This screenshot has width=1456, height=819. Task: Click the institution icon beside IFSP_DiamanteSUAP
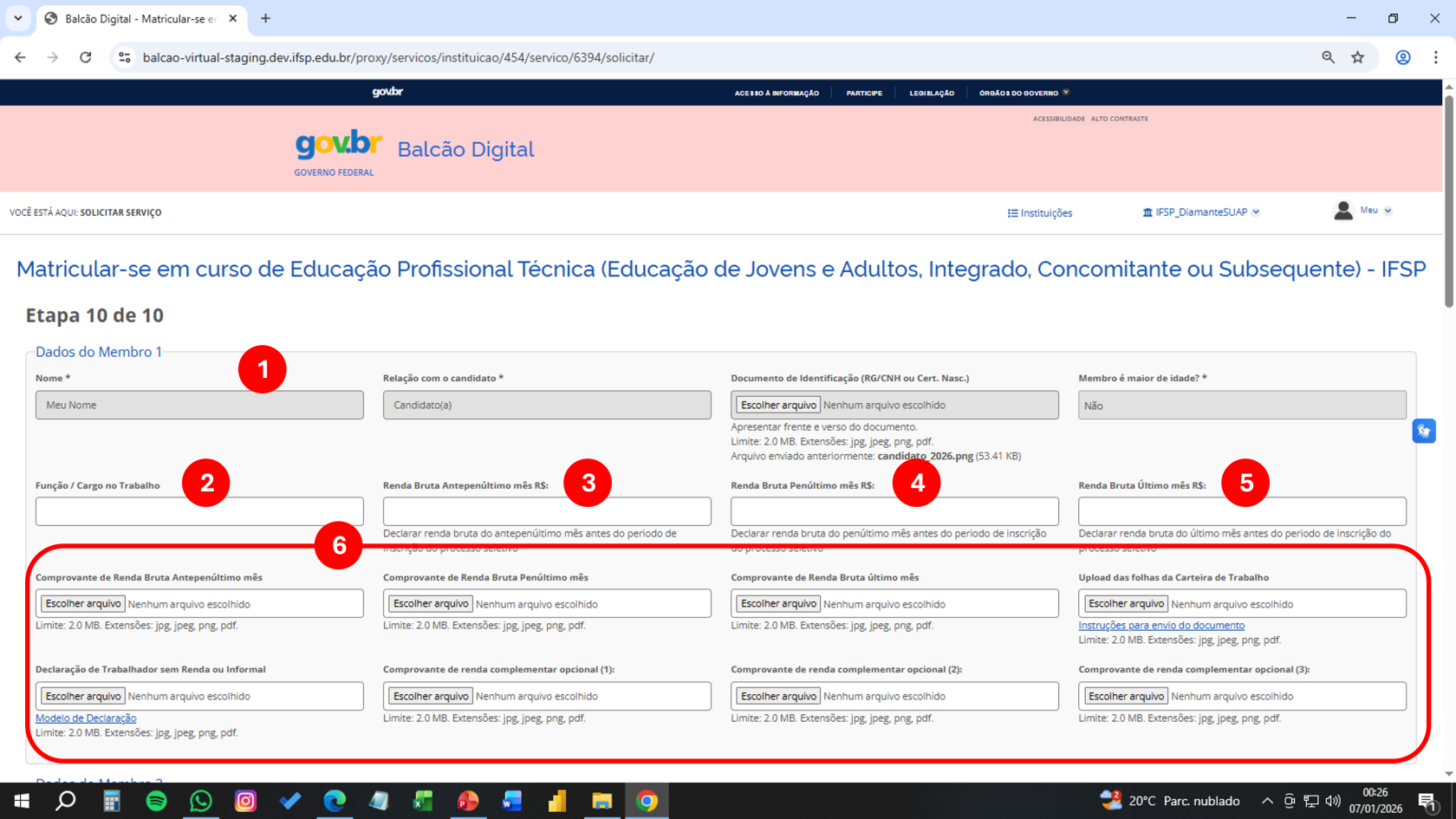[1146, 211]
